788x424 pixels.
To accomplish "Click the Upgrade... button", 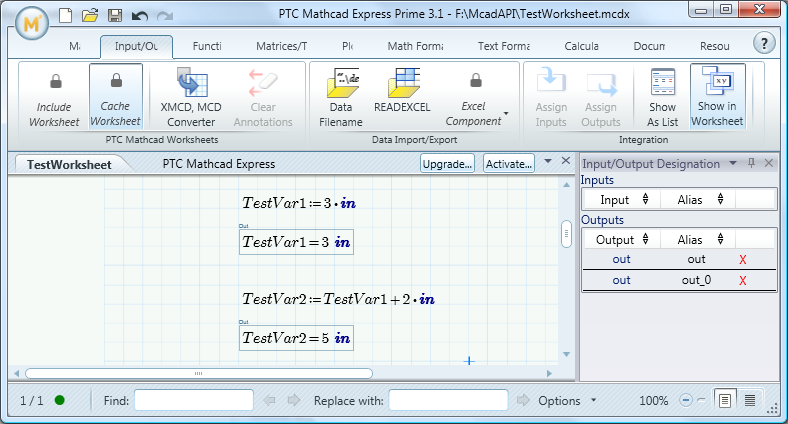I will 447,164.
